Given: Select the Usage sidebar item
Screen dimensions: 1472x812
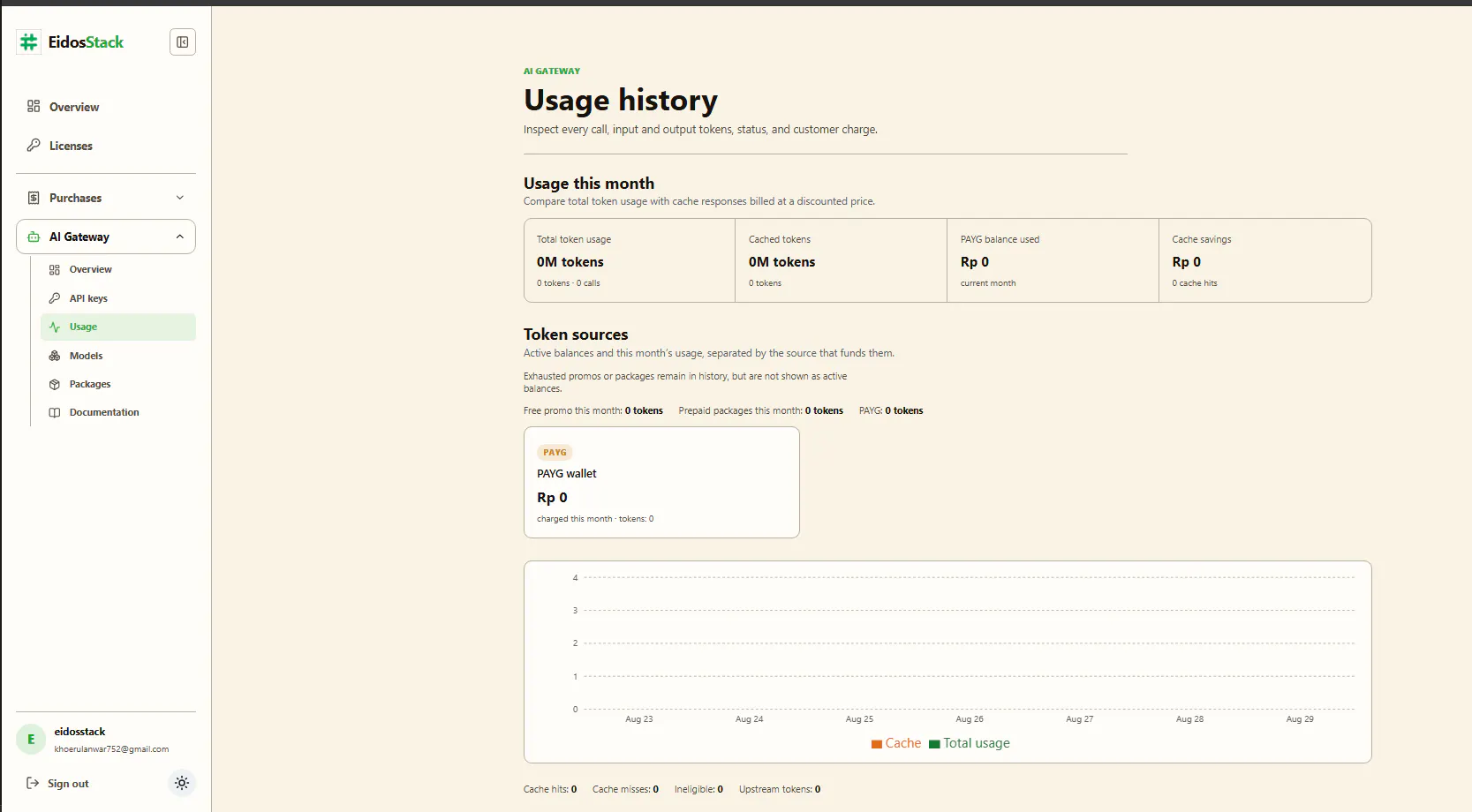Looking at the screenshot, I should click(118, 327).
